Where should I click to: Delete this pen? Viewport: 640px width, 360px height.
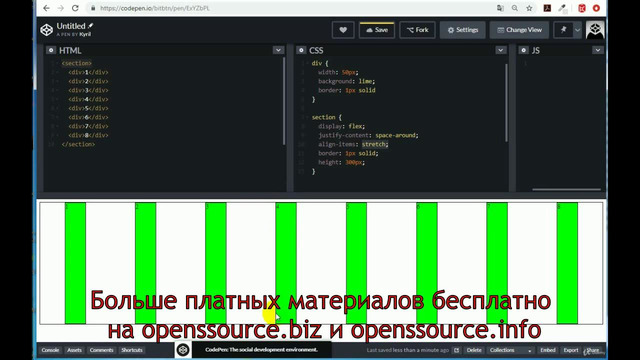point(474,350)
